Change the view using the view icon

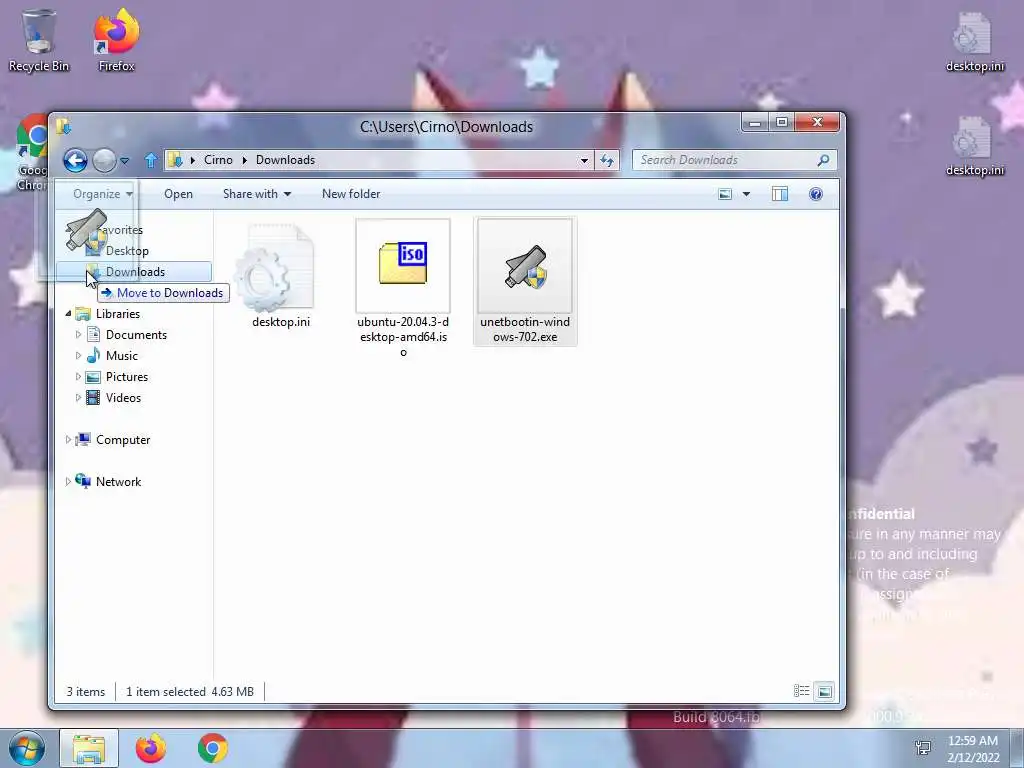coord(725,194)
